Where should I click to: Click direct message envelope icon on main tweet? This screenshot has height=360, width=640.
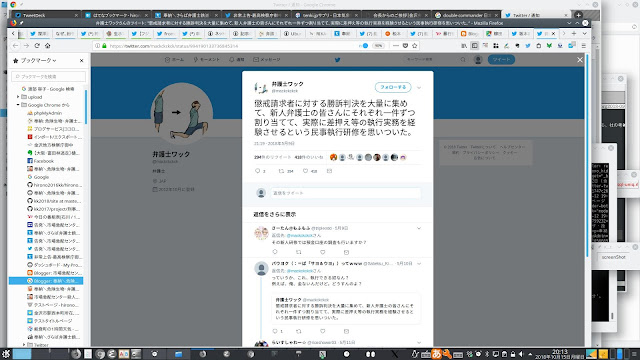(x=329, y=171)
